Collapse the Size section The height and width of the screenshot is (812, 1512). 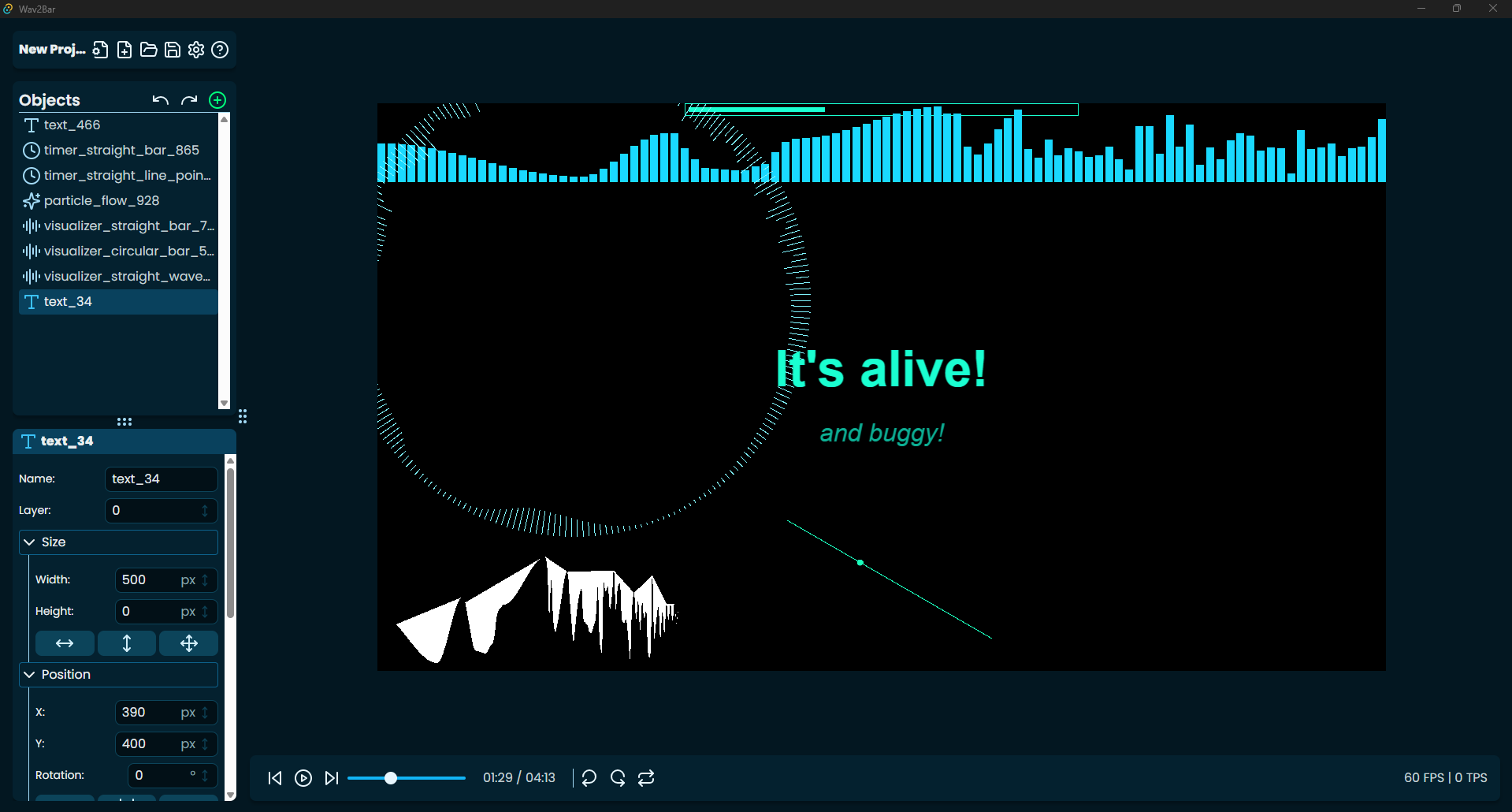click(x=30, y=542)
